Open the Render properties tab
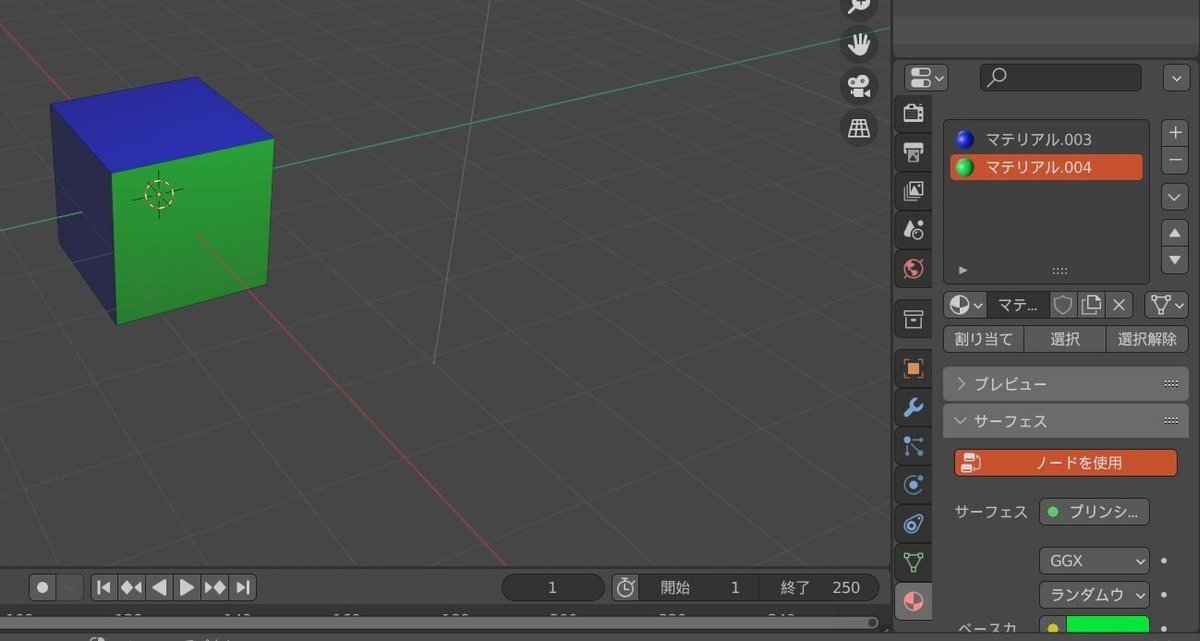1200x641 pixels. (x=912, y=113)
